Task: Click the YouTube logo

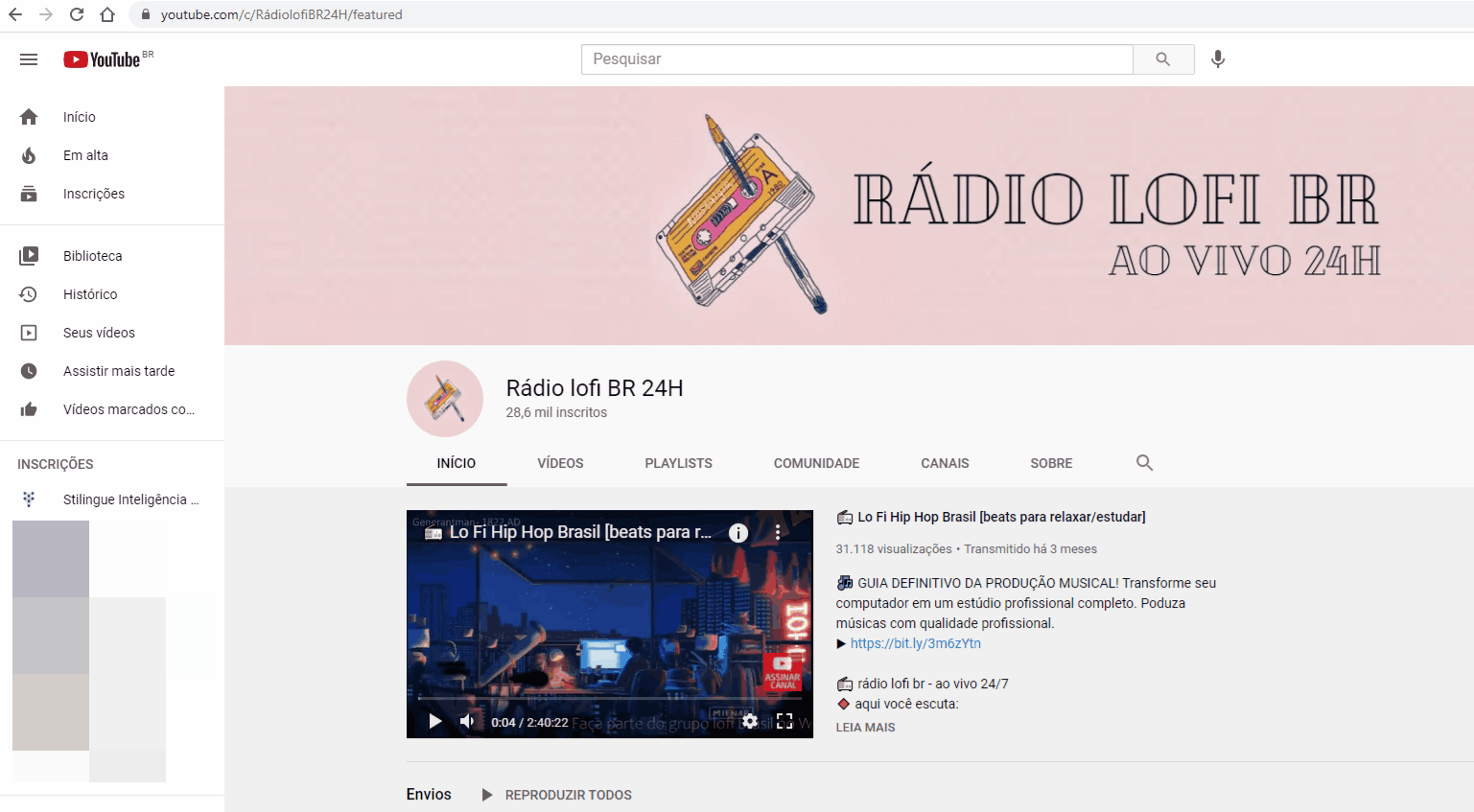Action: [103, 59]
